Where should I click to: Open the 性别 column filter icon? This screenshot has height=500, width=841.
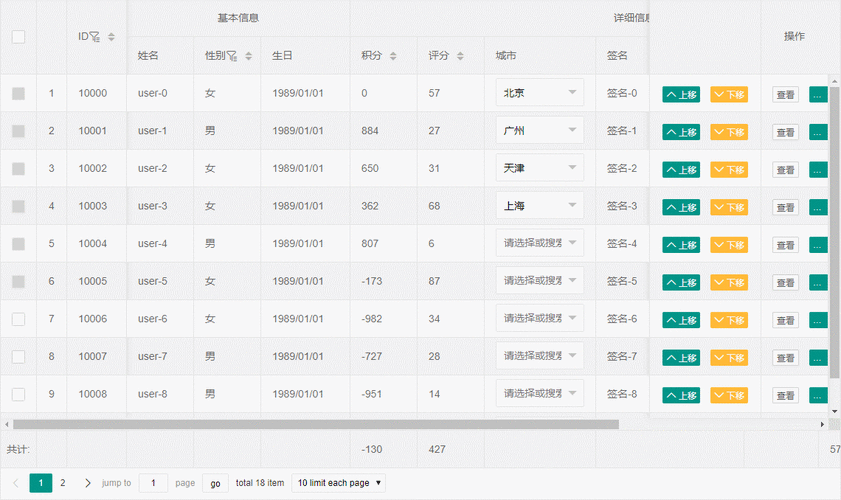[232, 56]
